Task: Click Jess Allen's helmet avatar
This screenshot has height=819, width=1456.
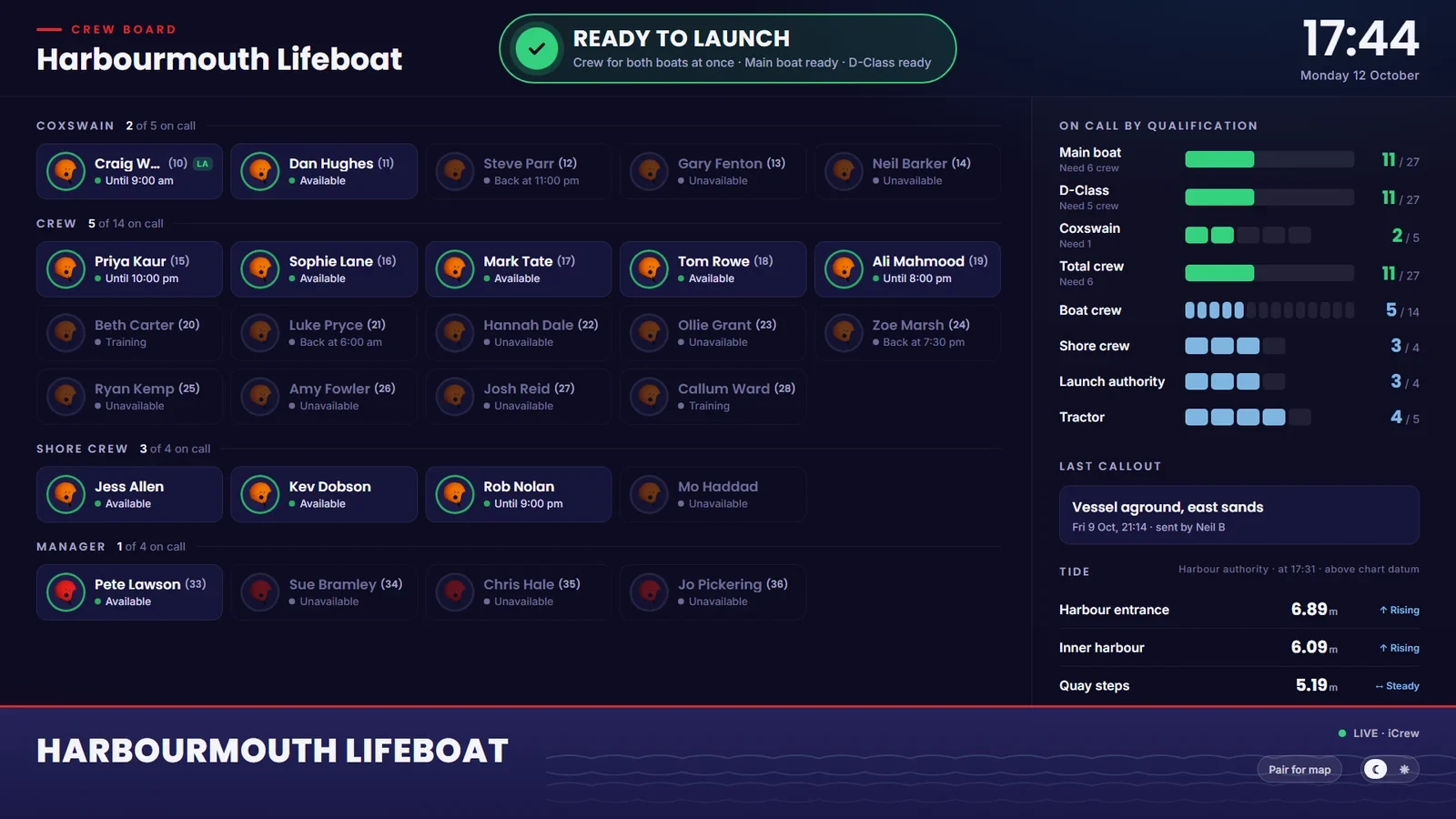Action: pos(66,494)
